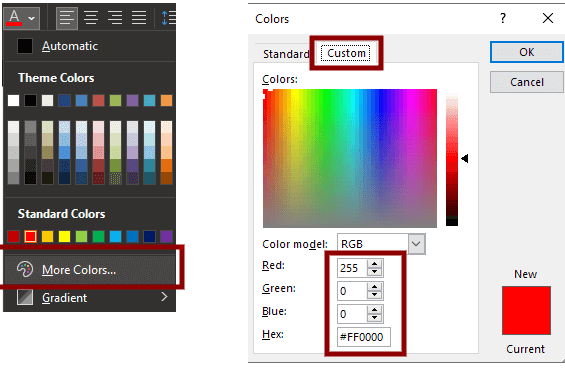Decrease the Blue value
Image resolution: width=565 pixels, height=368 pixels.
point(375,318)
